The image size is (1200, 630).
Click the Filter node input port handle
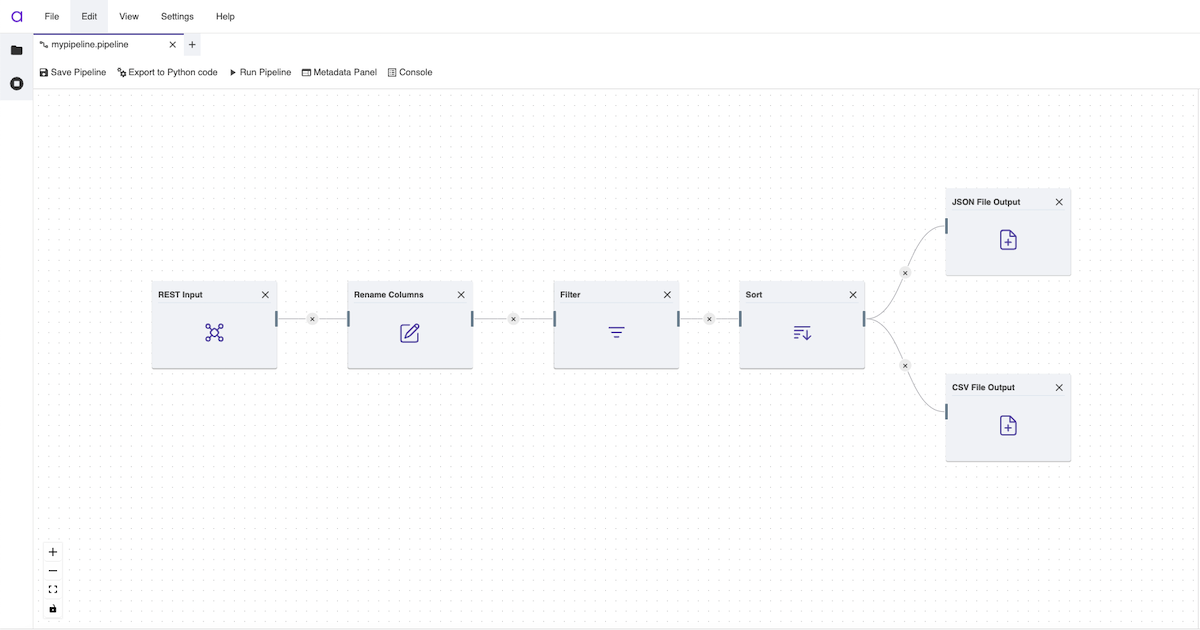(555, 319)
